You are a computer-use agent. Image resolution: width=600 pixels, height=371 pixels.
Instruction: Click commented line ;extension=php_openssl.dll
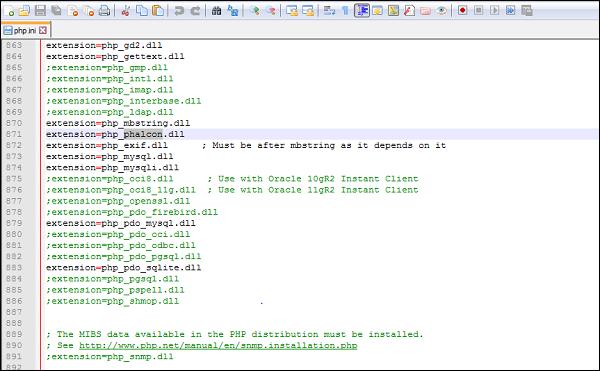[x=118, y=201]
